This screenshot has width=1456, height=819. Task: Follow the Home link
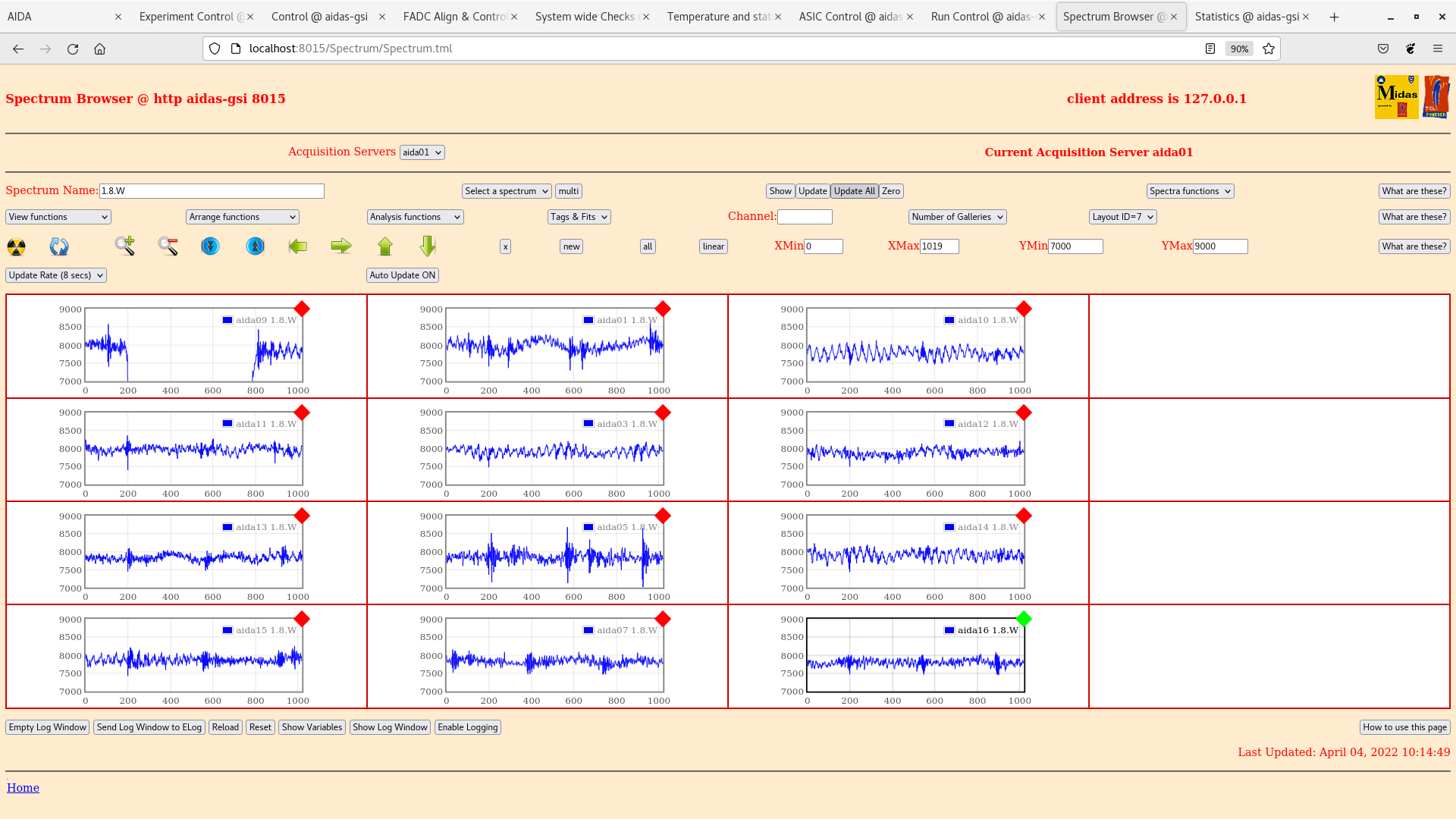pos(23,788)
